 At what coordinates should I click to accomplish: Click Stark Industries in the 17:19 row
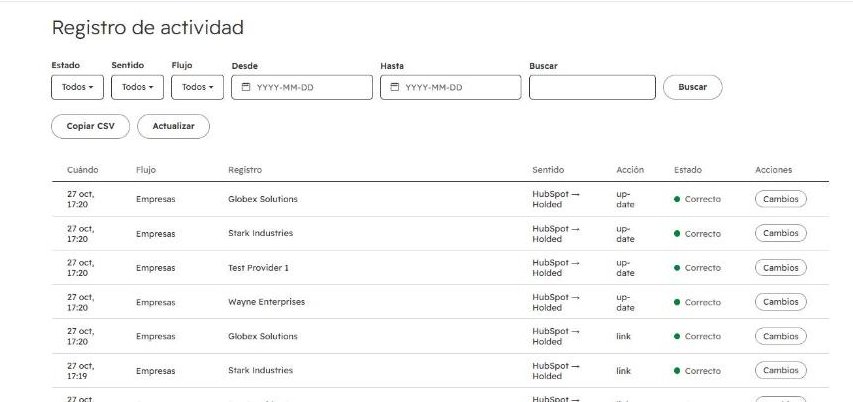(261, 370)
